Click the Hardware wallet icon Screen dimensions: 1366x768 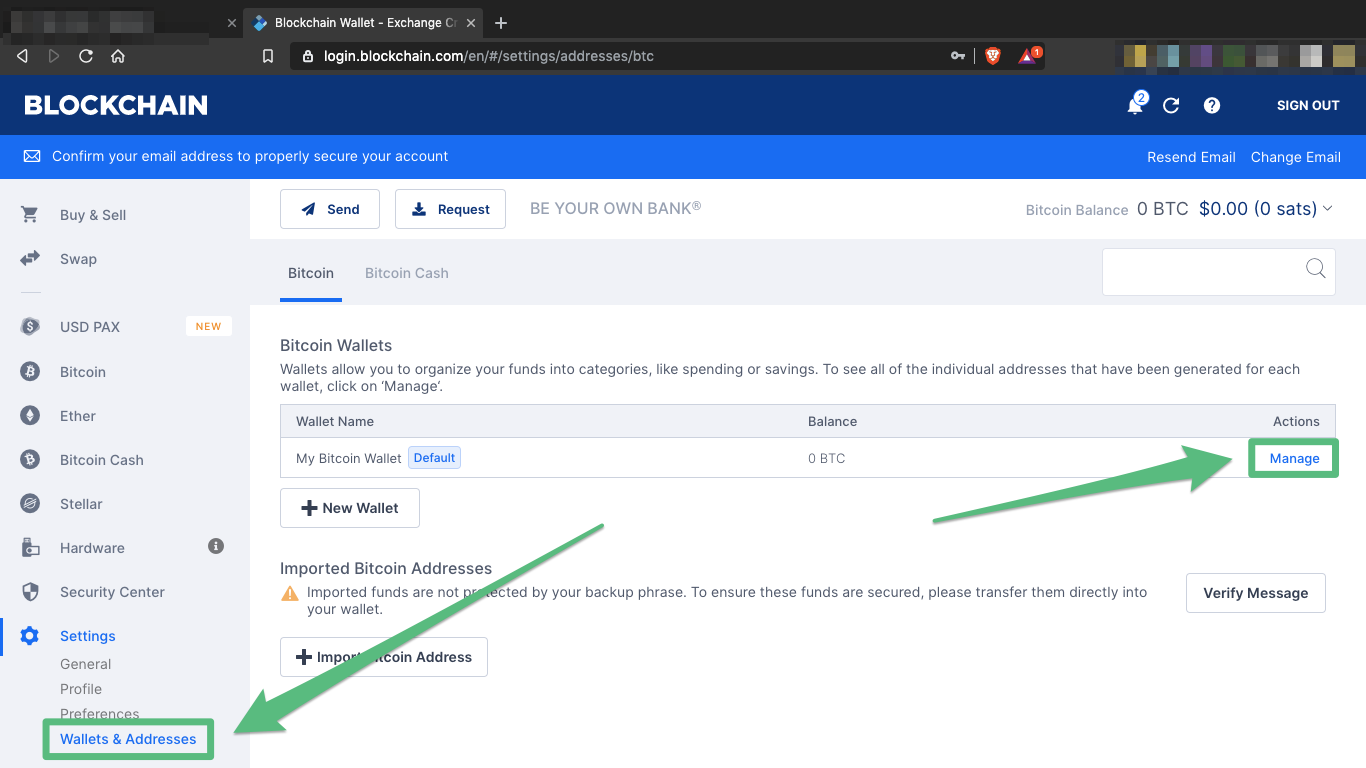click(x=30, y=548)
